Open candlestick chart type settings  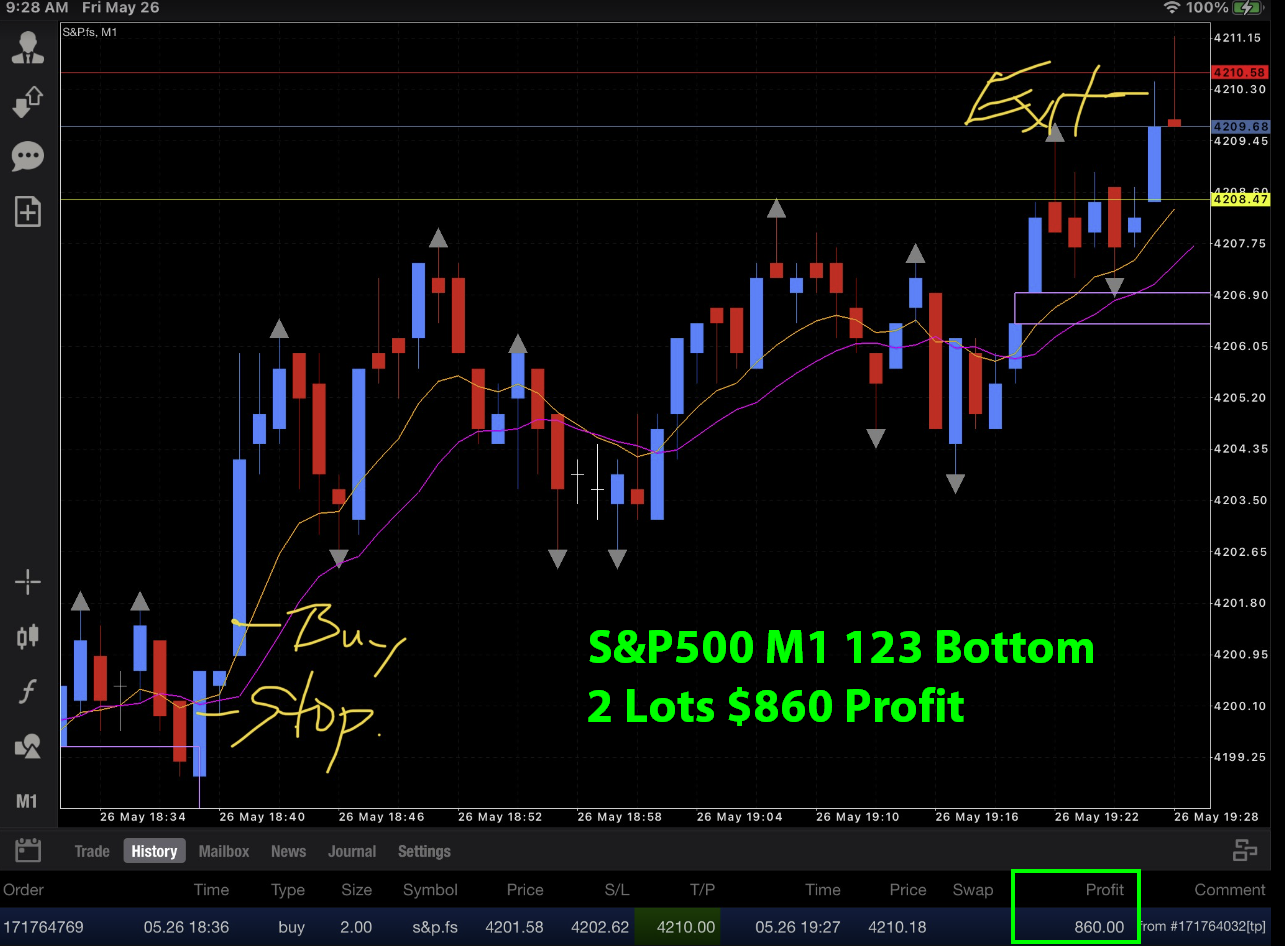coord(27,636)
